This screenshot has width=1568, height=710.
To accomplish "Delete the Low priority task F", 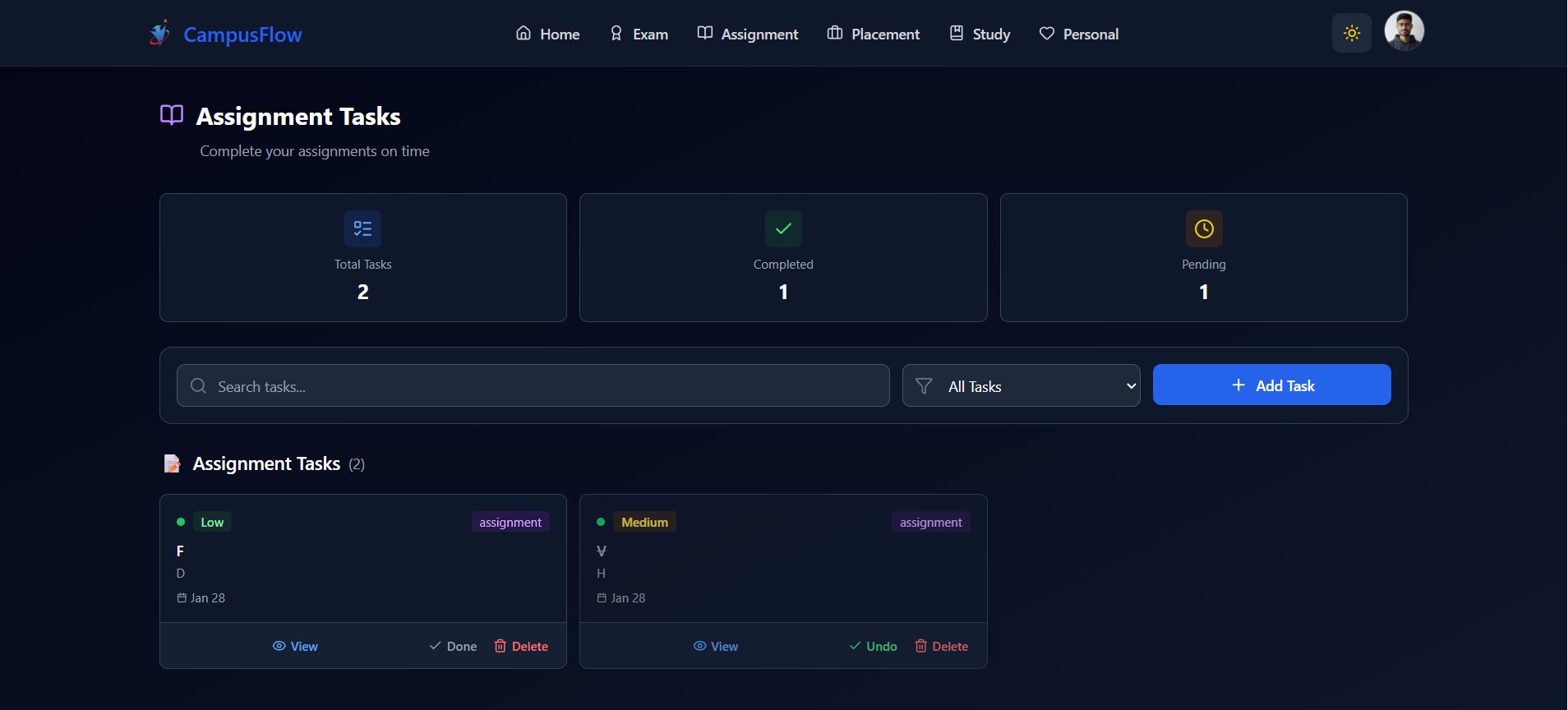I will (x=521, y=647).
